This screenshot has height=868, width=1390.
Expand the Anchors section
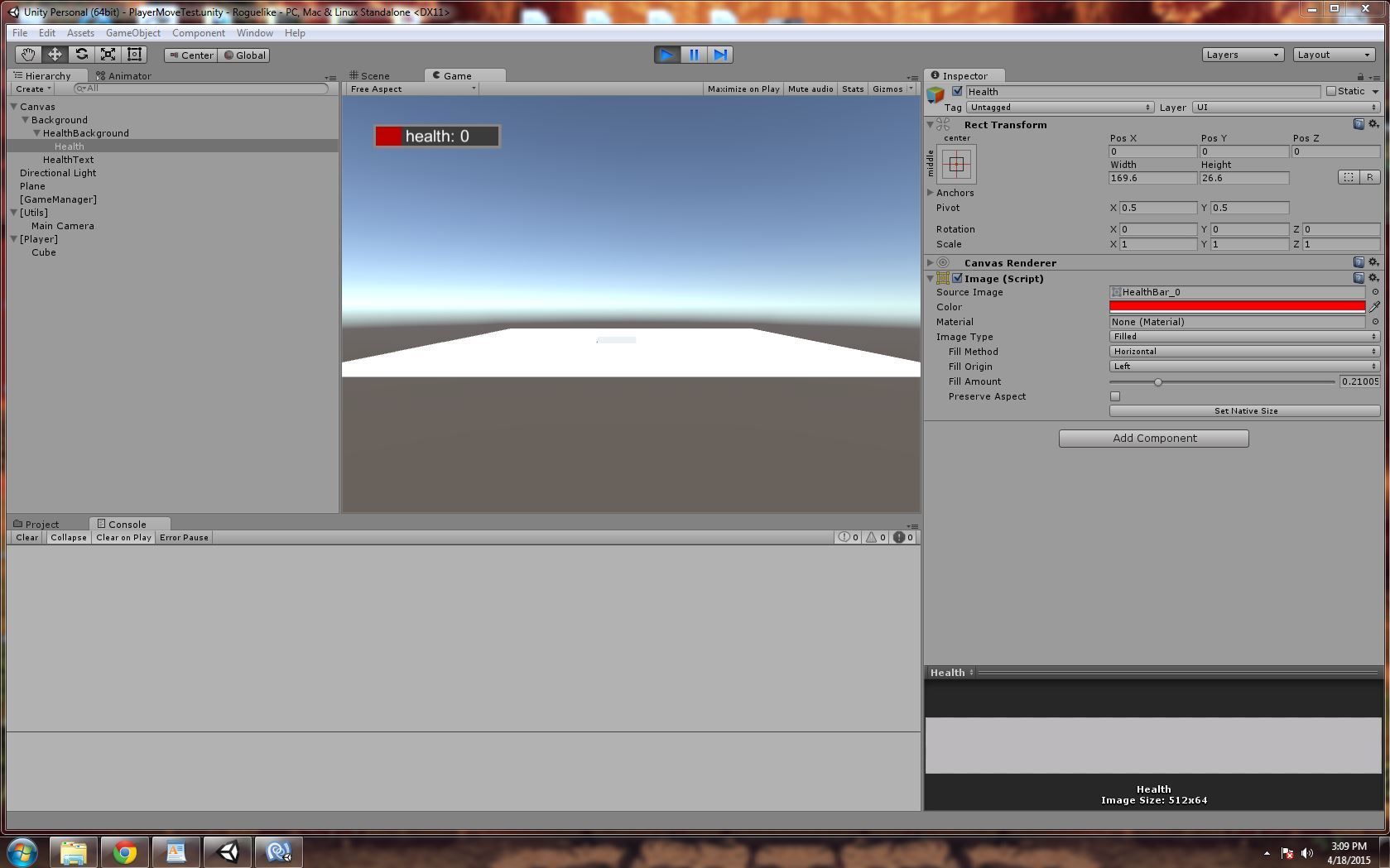pyautogui.click(x=931, y=193)
